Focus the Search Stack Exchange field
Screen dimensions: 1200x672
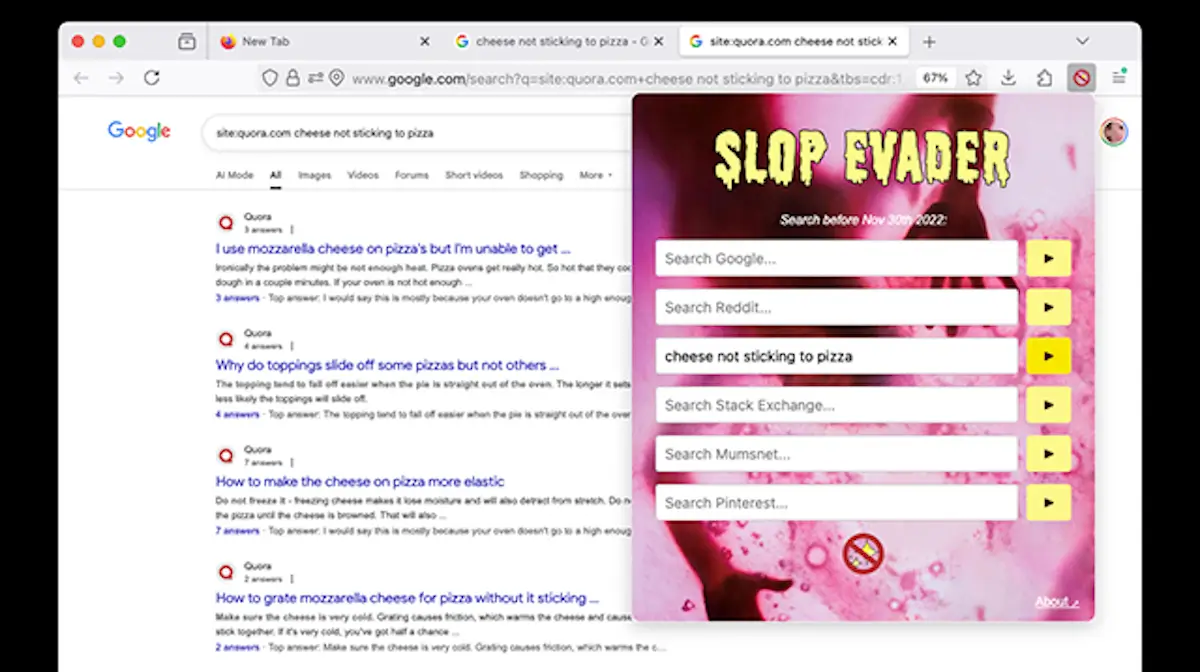[x=836, y=405]
